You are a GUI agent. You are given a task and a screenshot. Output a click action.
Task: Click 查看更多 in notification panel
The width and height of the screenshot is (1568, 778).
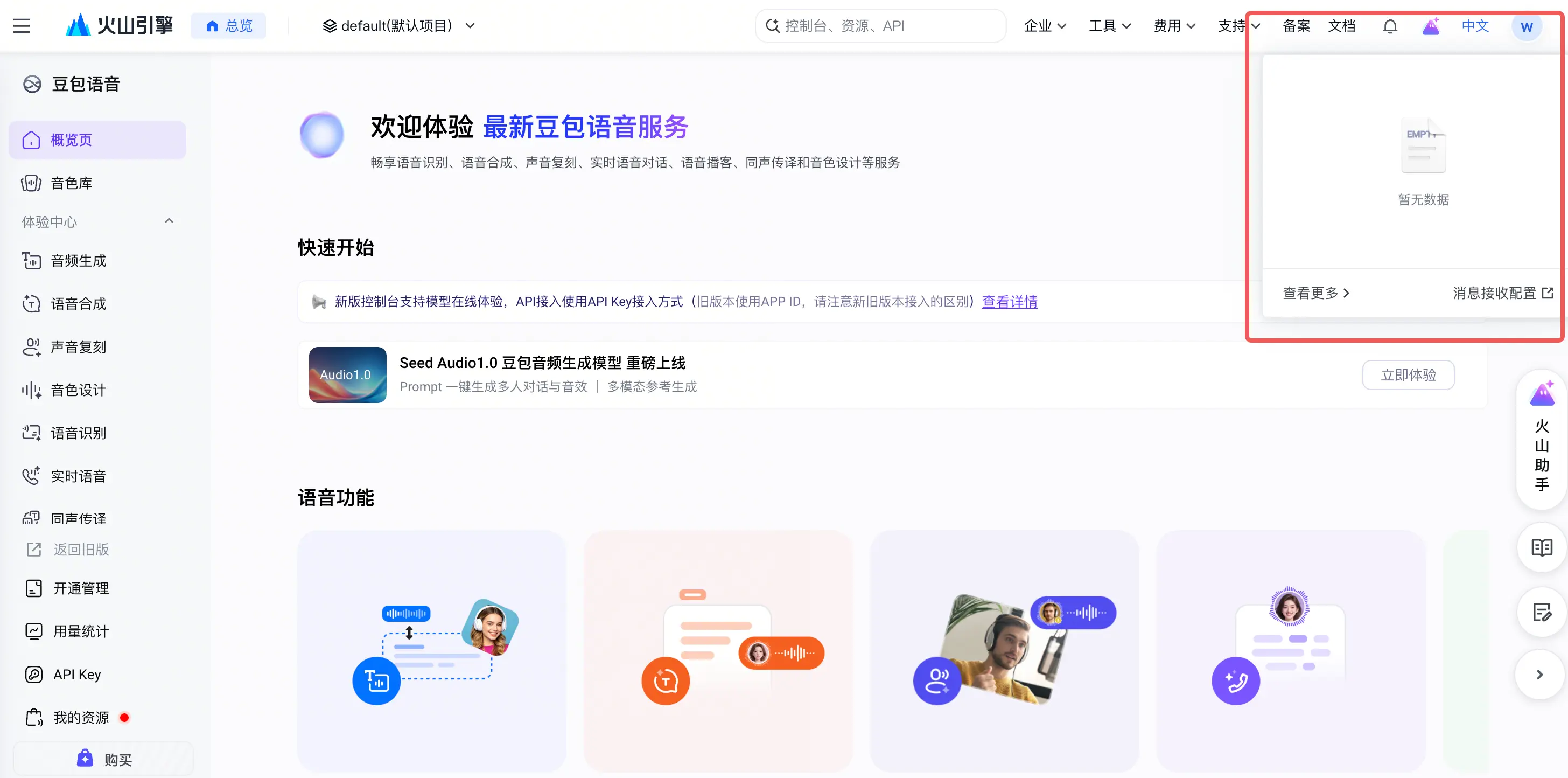[1315, 293]
